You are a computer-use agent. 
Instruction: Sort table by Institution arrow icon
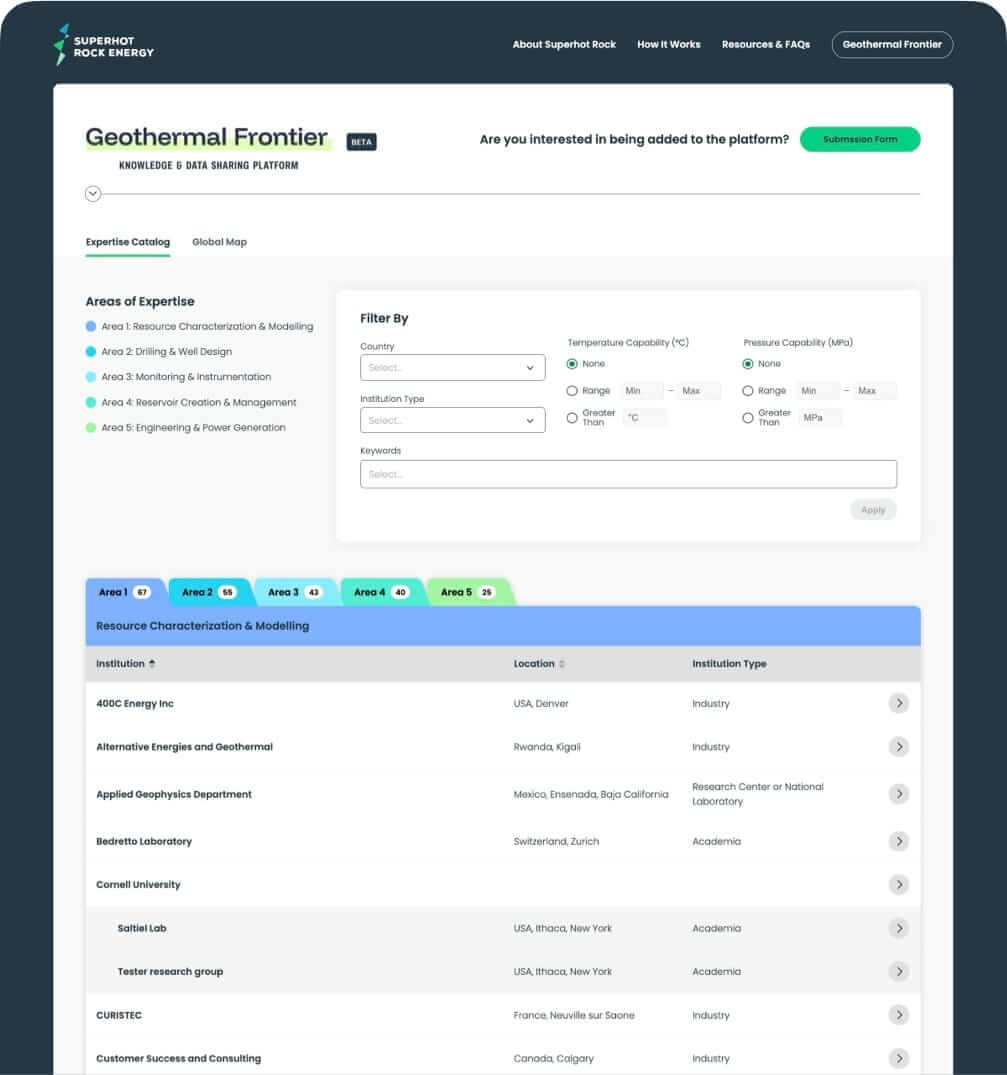[x=152, y=664]
